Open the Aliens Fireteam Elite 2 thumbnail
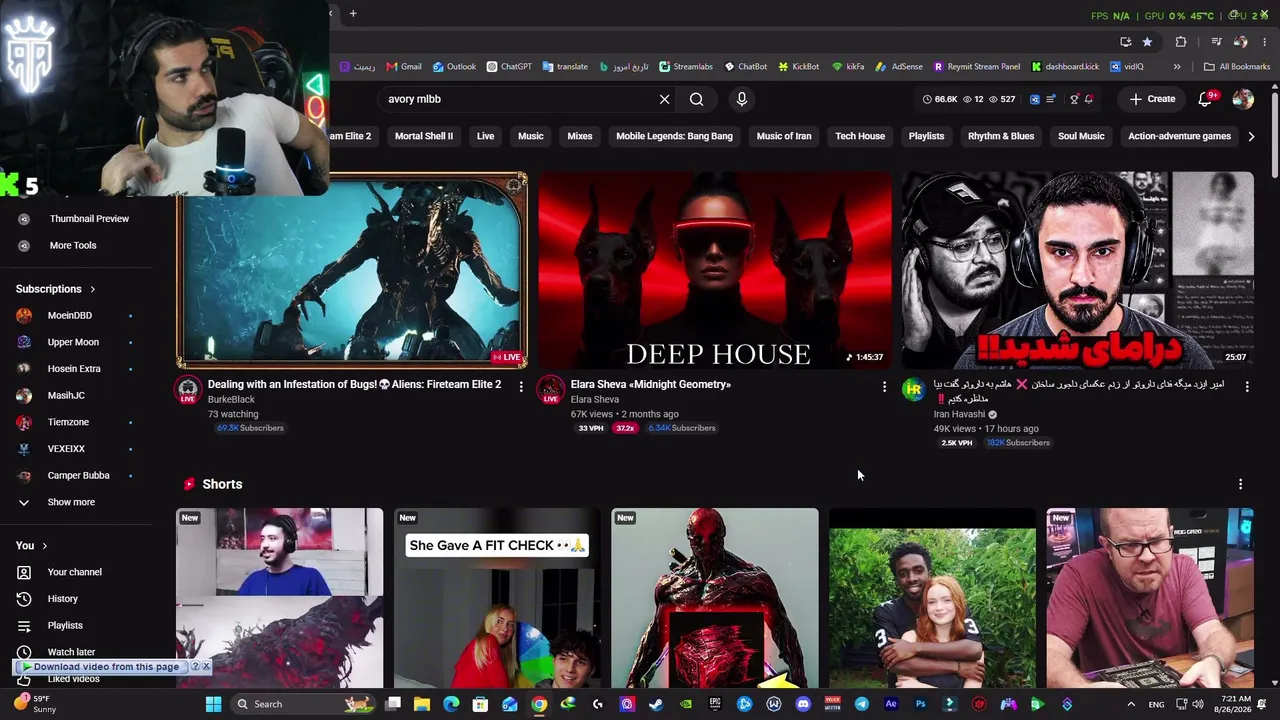Image resolution: width=1280 pixels, height=720 pixels. click(x=352, y=270)
